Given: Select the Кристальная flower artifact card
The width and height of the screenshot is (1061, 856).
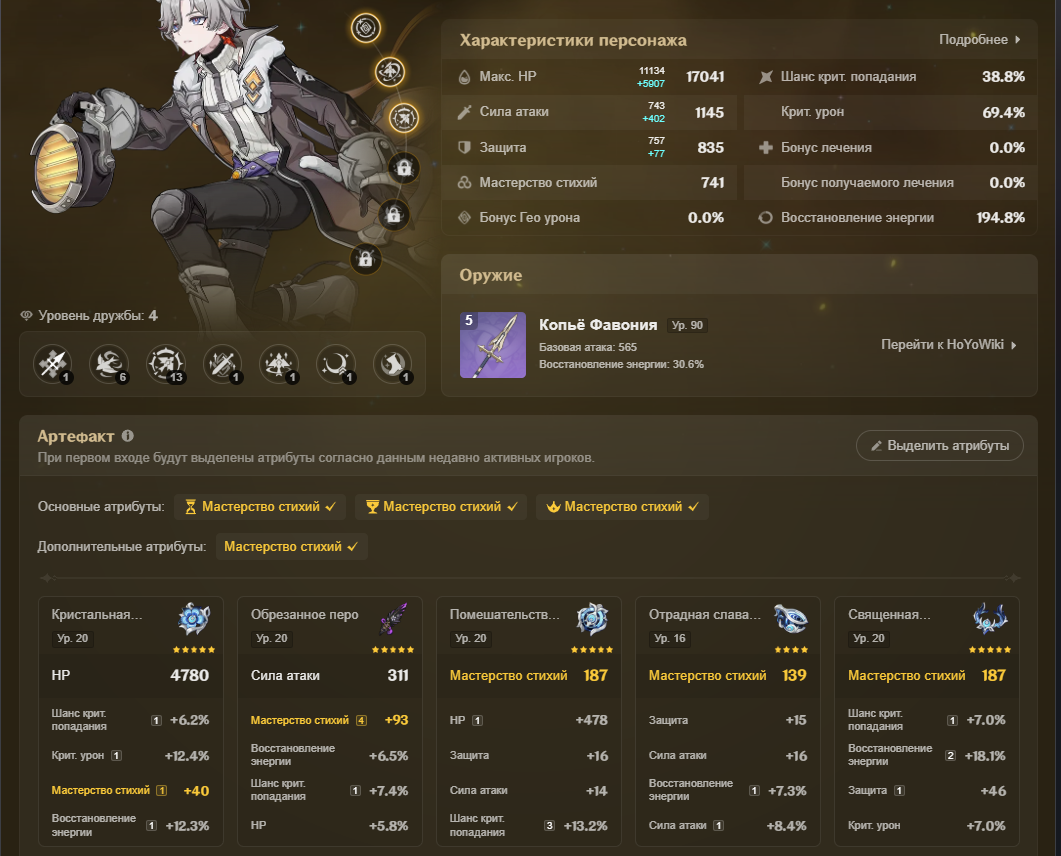Looking at the screenshot, I should click(x=131, y=721).
